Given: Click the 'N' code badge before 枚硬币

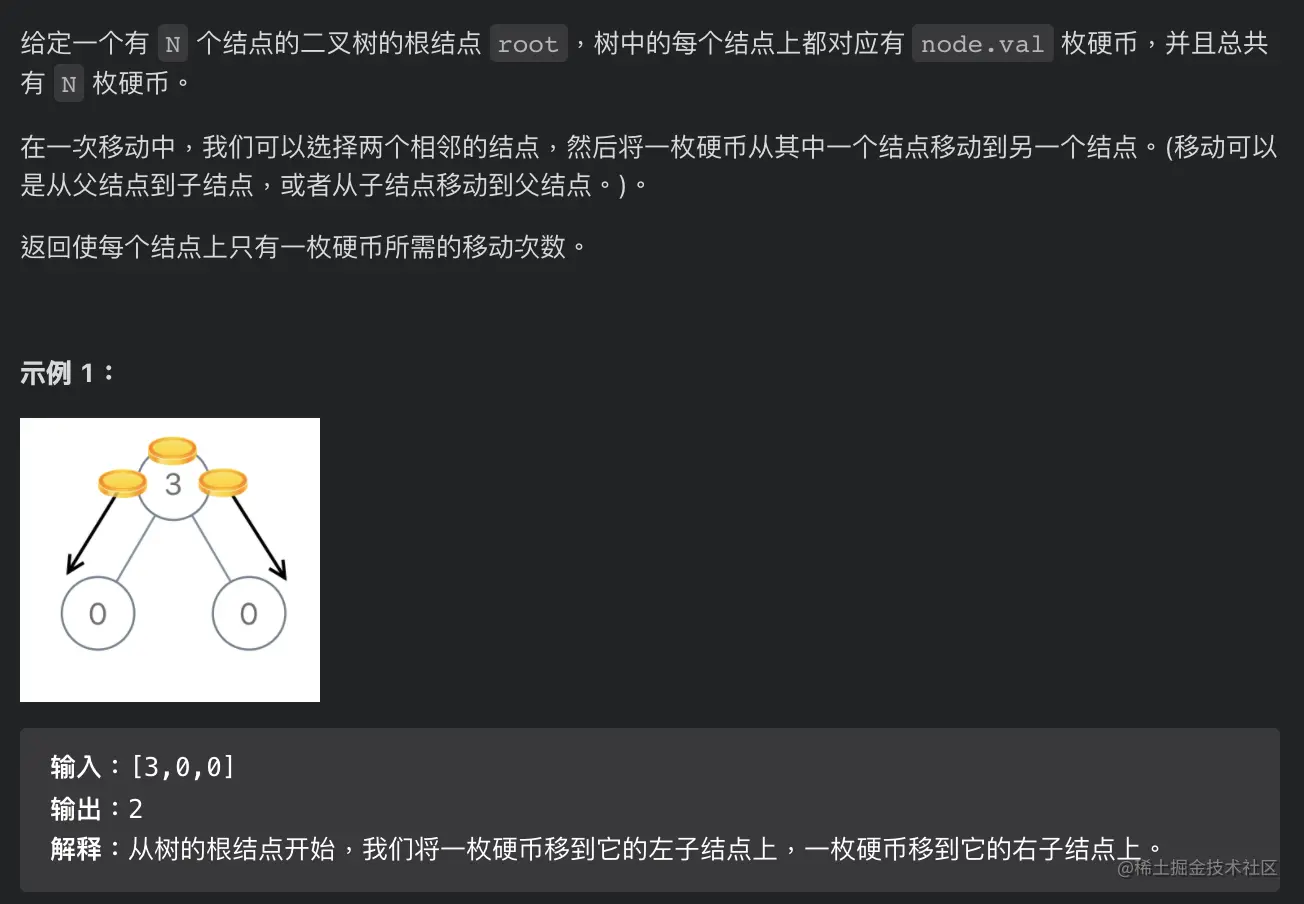Looking at the screenshot, I should tap(68, 85).
